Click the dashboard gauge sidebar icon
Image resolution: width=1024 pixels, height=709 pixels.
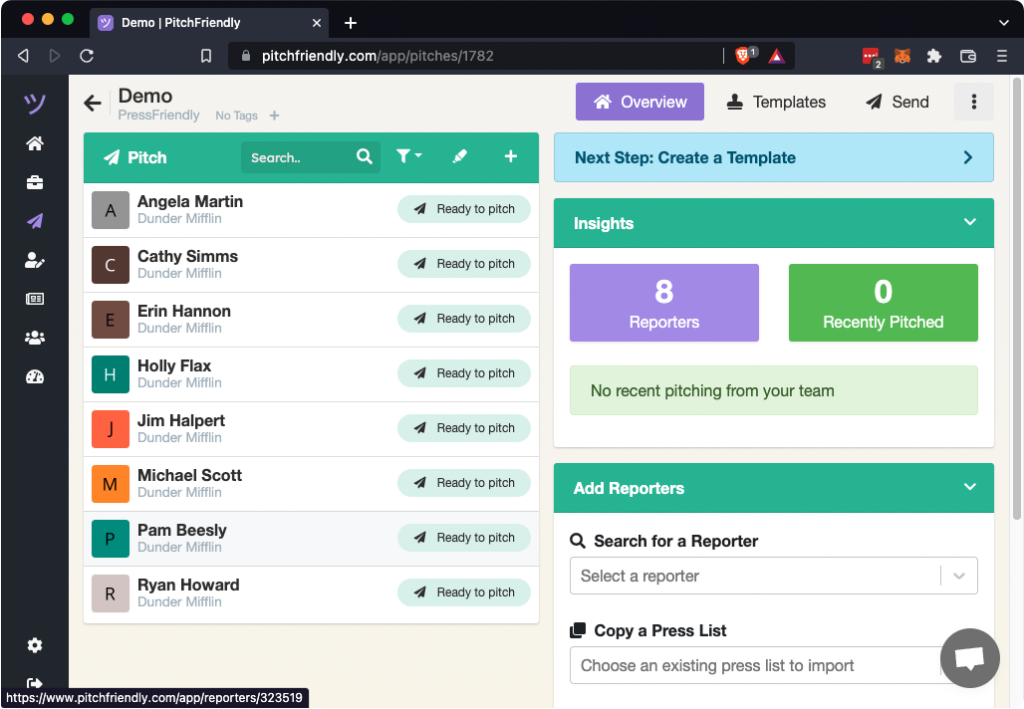click(35, 377)
